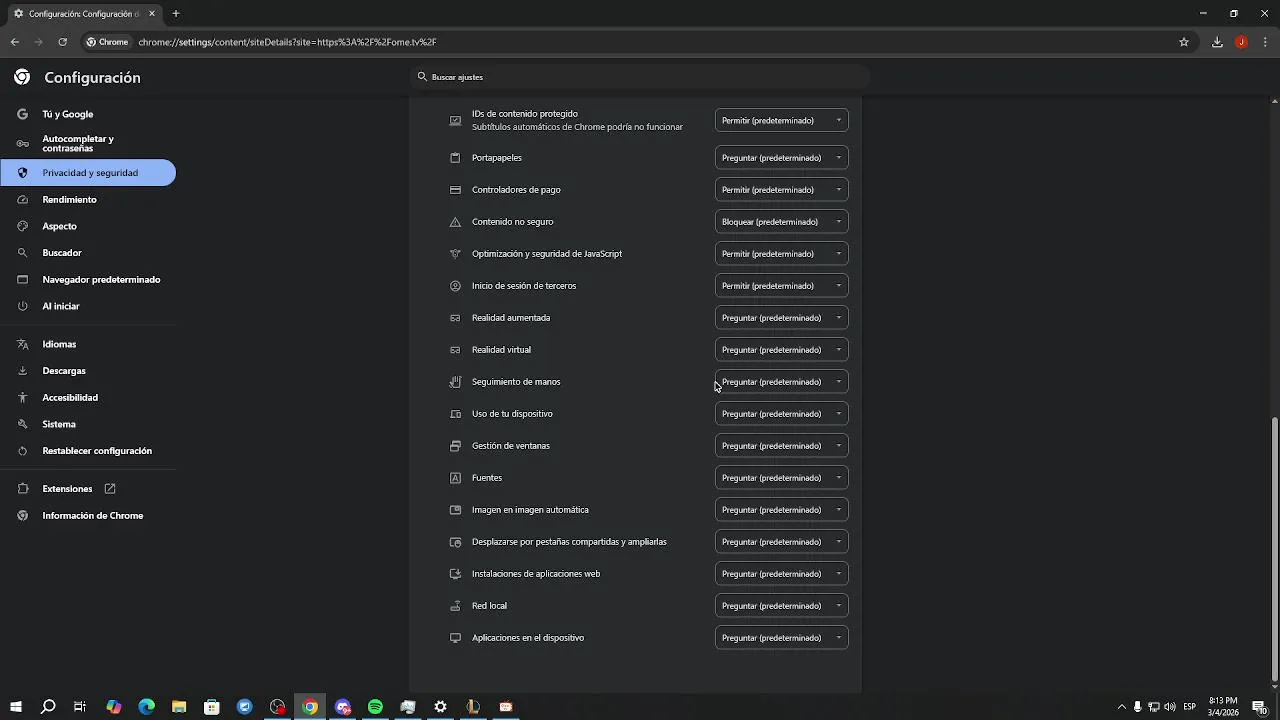Open the Chrome three-dot menu
Screen dimensions: 1280x720
1265,42
